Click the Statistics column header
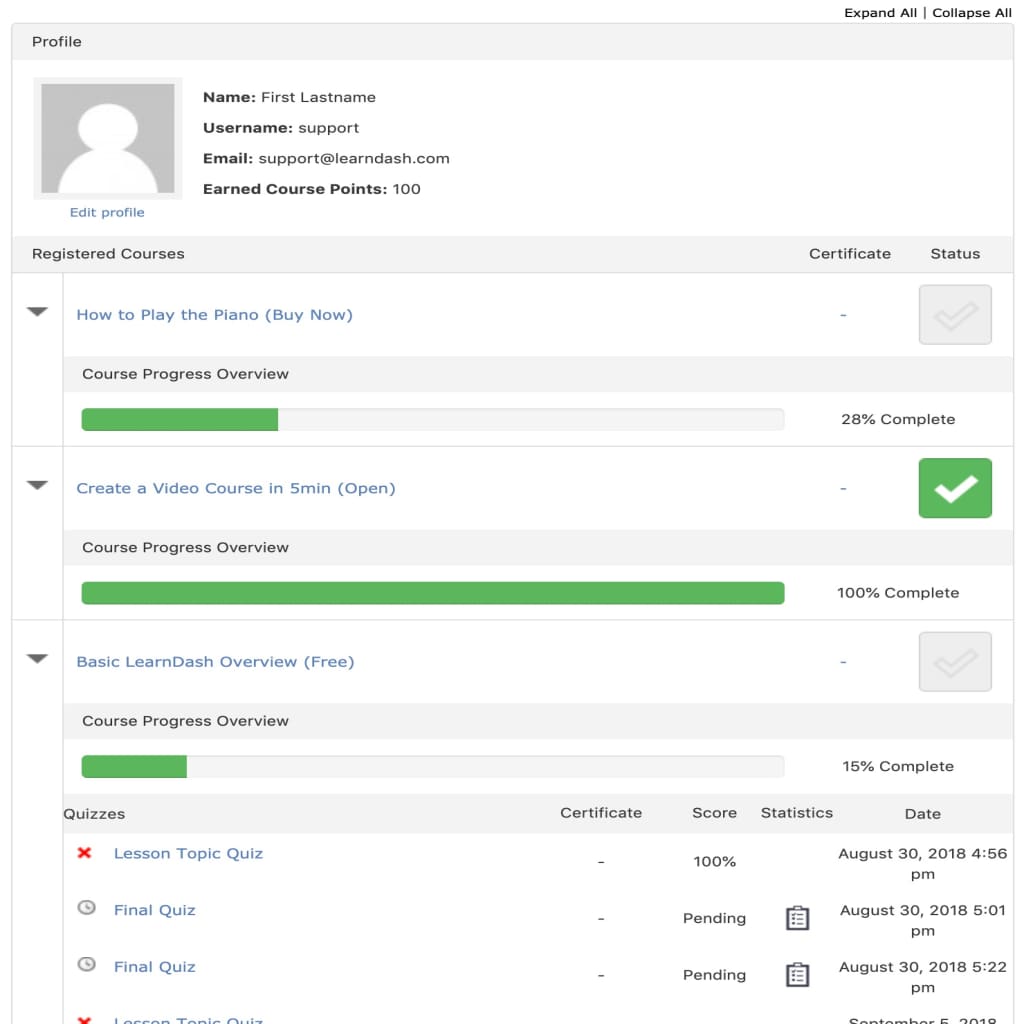The image size is (1024, 1024). [x=797, y=813]
